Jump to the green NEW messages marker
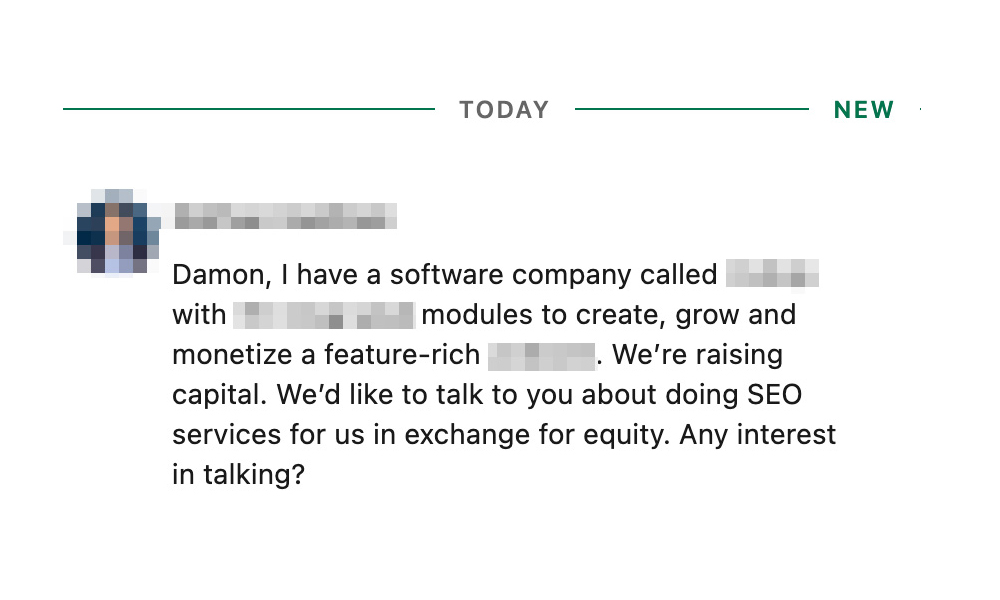This screenshot has width=1000, height=600. click(x=864, y=110)
